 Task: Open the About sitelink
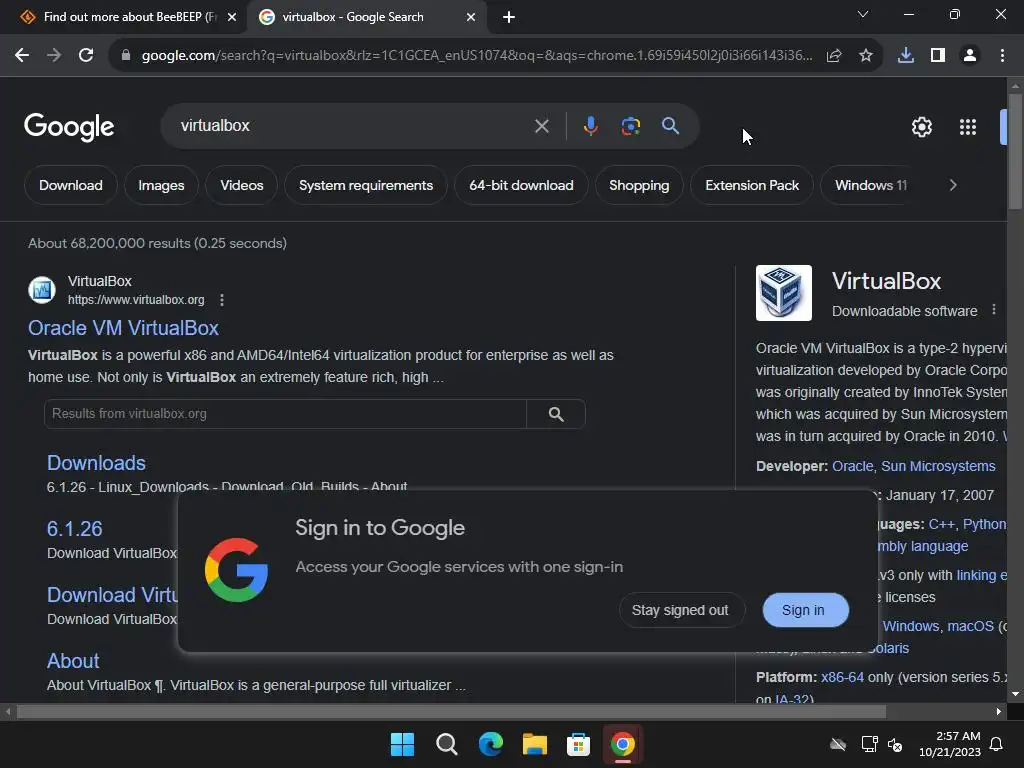tap(73, 661)
